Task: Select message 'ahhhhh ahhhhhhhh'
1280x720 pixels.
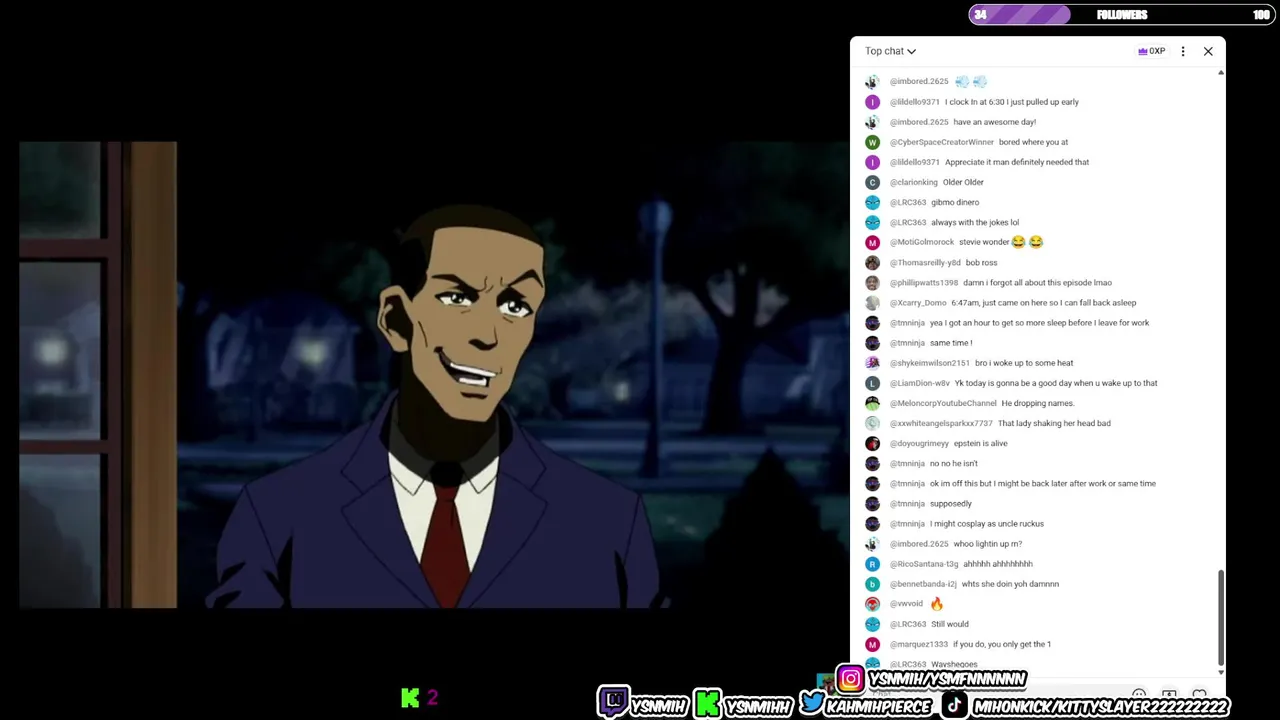Action: [x=998, y=564]
